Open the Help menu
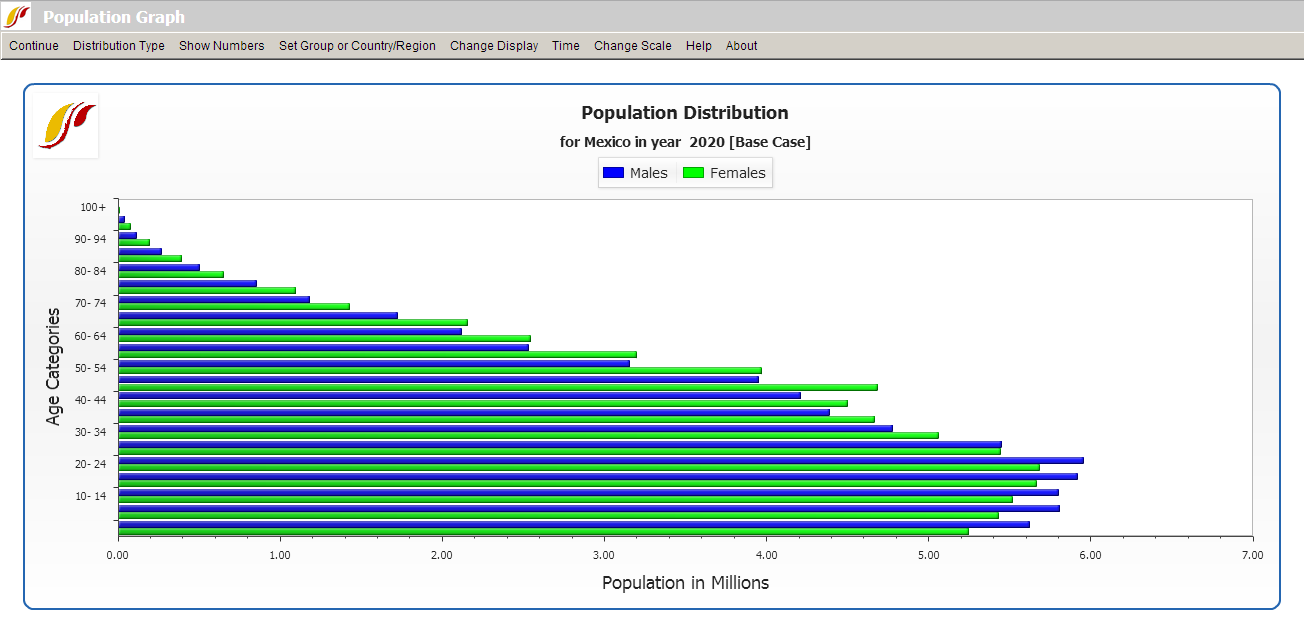The height and width of the screenshot is (620, 1304). pos(698,46)
